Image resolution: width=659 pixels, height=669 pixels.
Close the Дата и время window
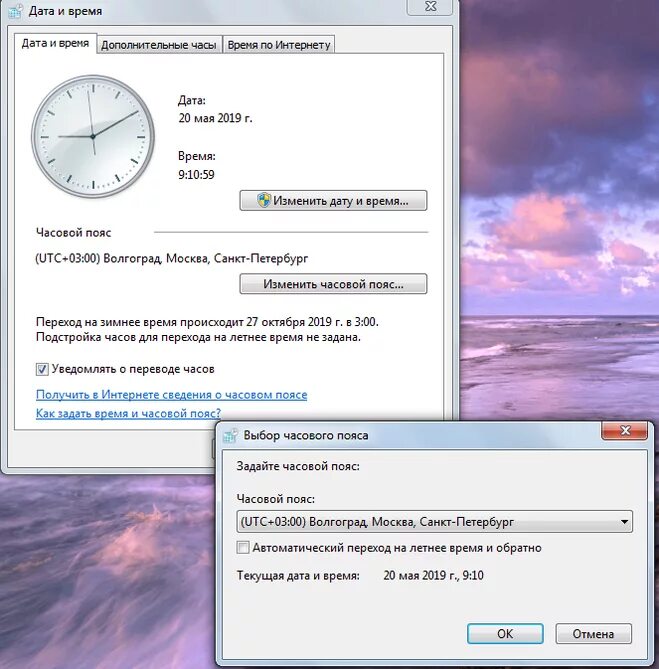tap(430, 7)
